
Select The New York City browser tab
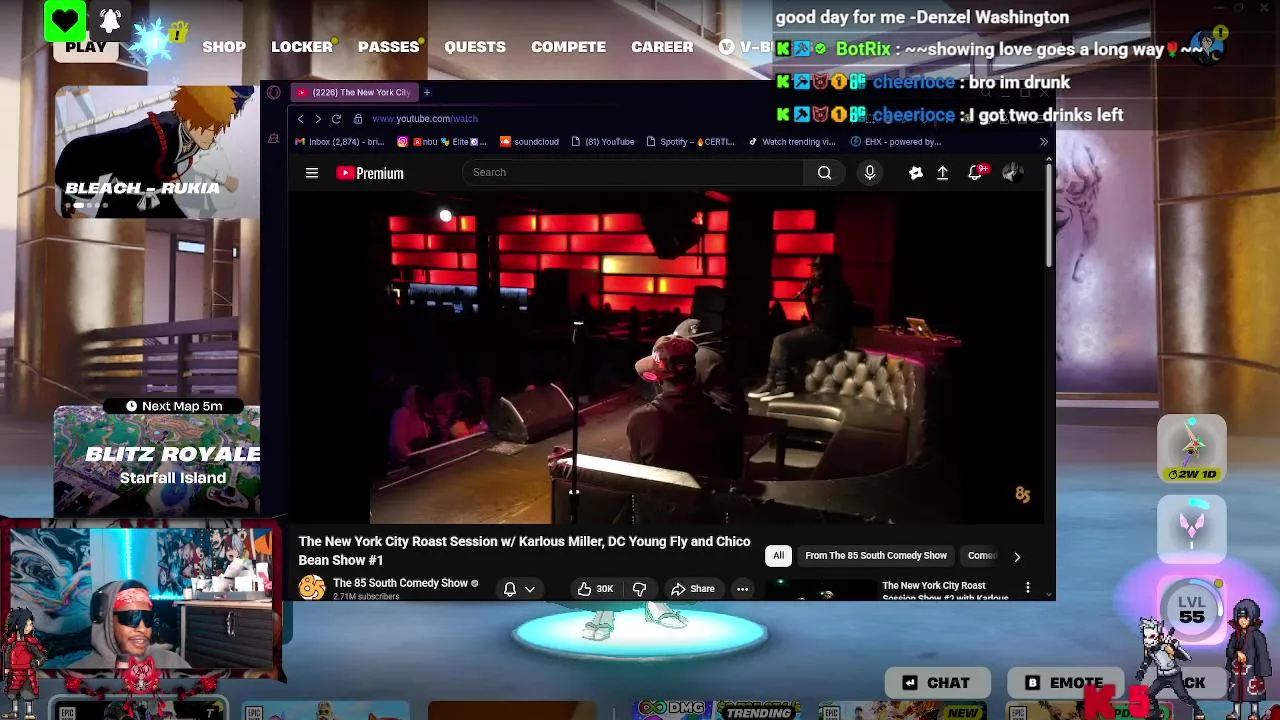(355, 92)
